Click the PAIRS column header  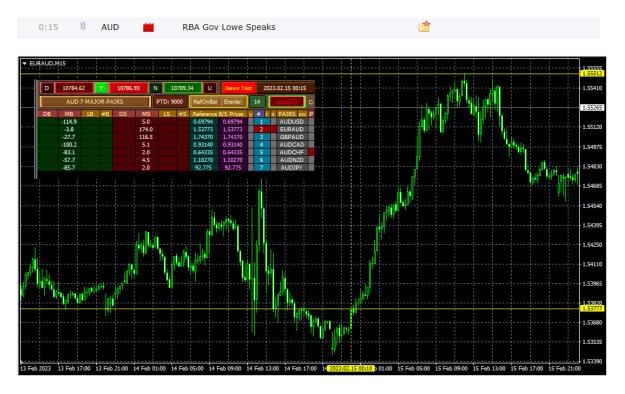coord(287,114)
